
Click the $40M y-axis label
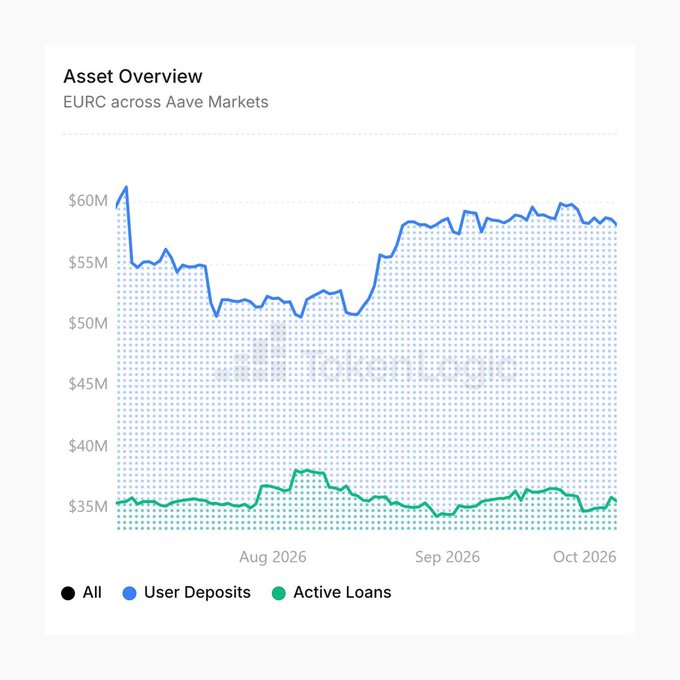[88, 446]
